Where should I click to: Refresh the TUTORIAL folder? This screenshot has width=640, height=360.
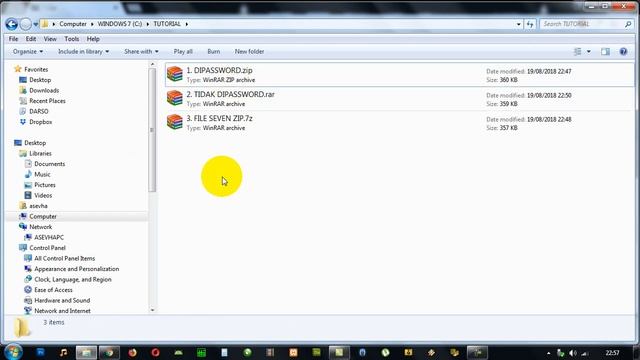pos(530,24)
